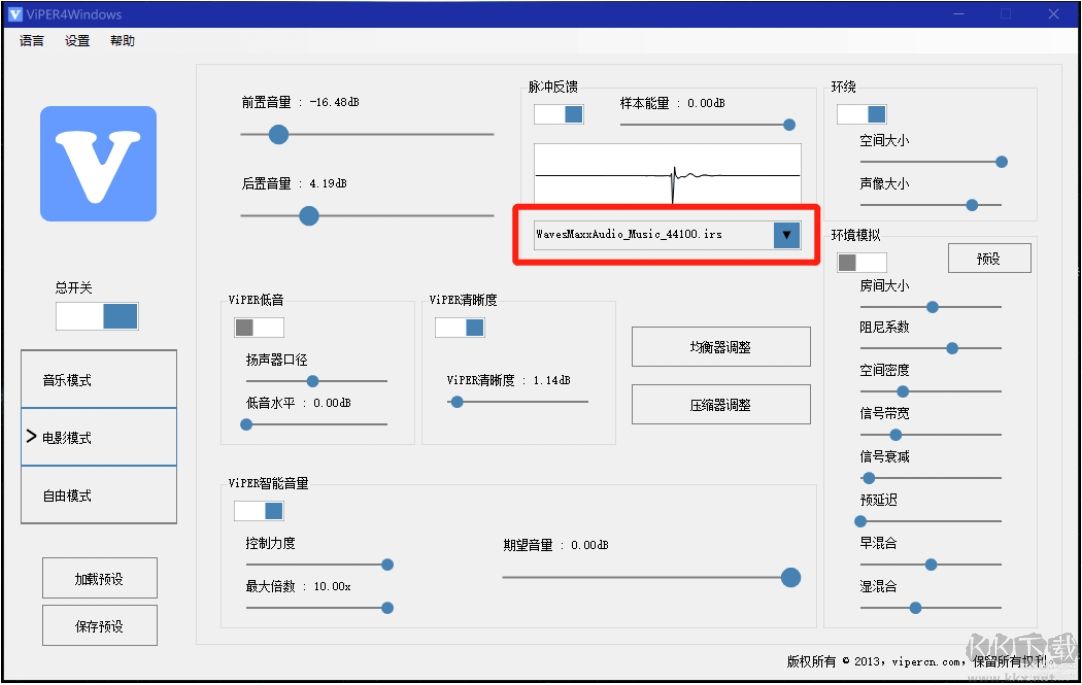Open the WavesMaxxAudio_Music_44100.irs impulse dropdown

click(x=787, y=234)
